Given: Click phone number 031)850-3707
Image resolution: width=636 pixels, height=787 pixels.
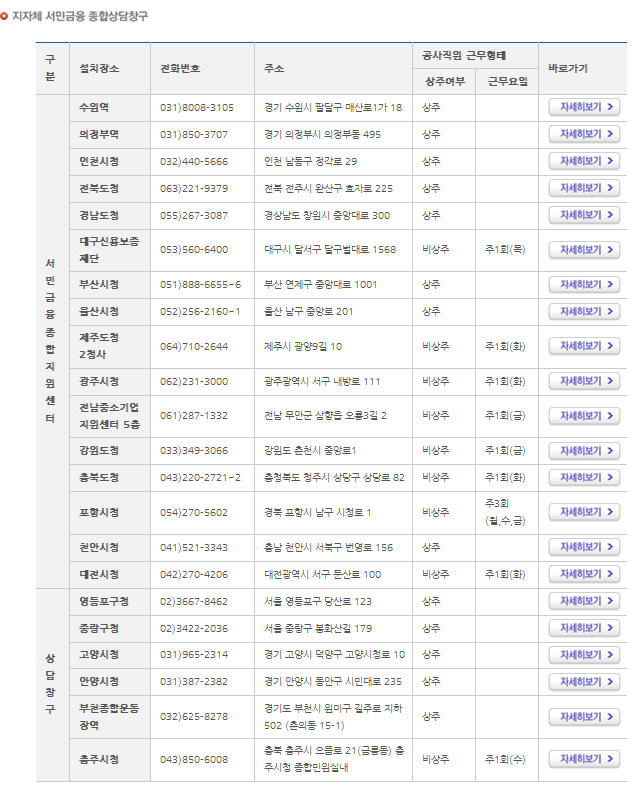Looking at the screenshot, I should [194, 135].
